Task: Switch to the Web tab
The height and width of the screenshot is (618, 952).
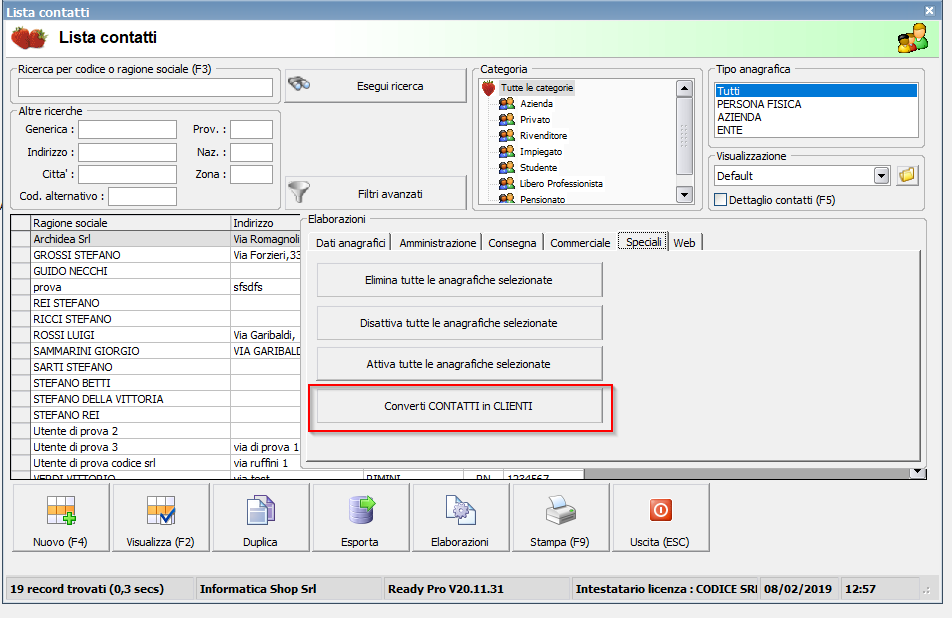Action: tap(684, 243)
